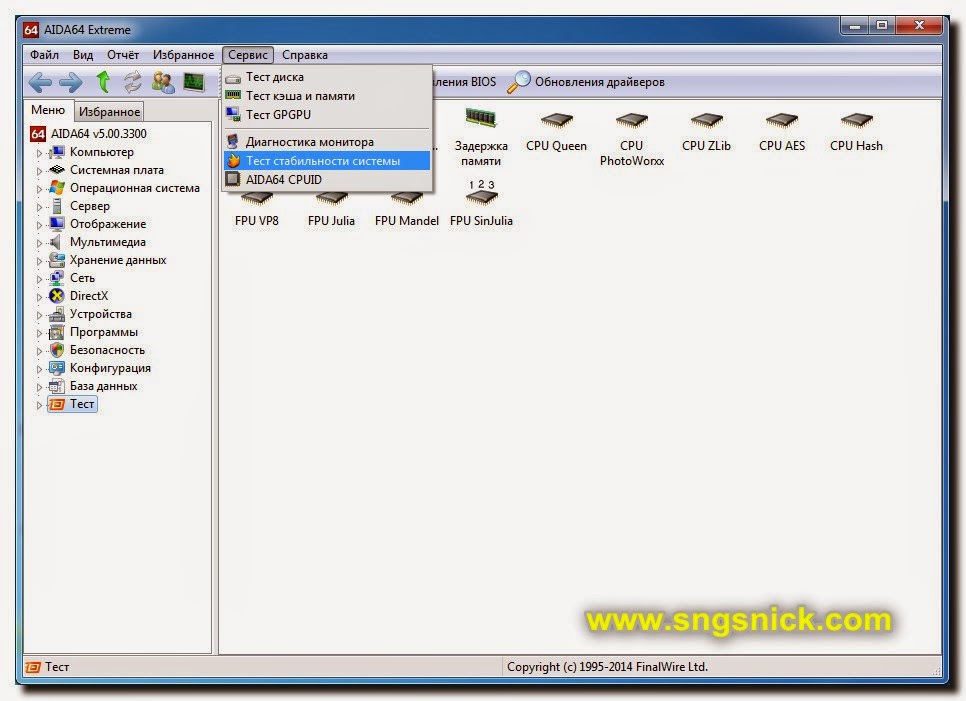
Task: Open the Справка menu
Action: point(304,55)
